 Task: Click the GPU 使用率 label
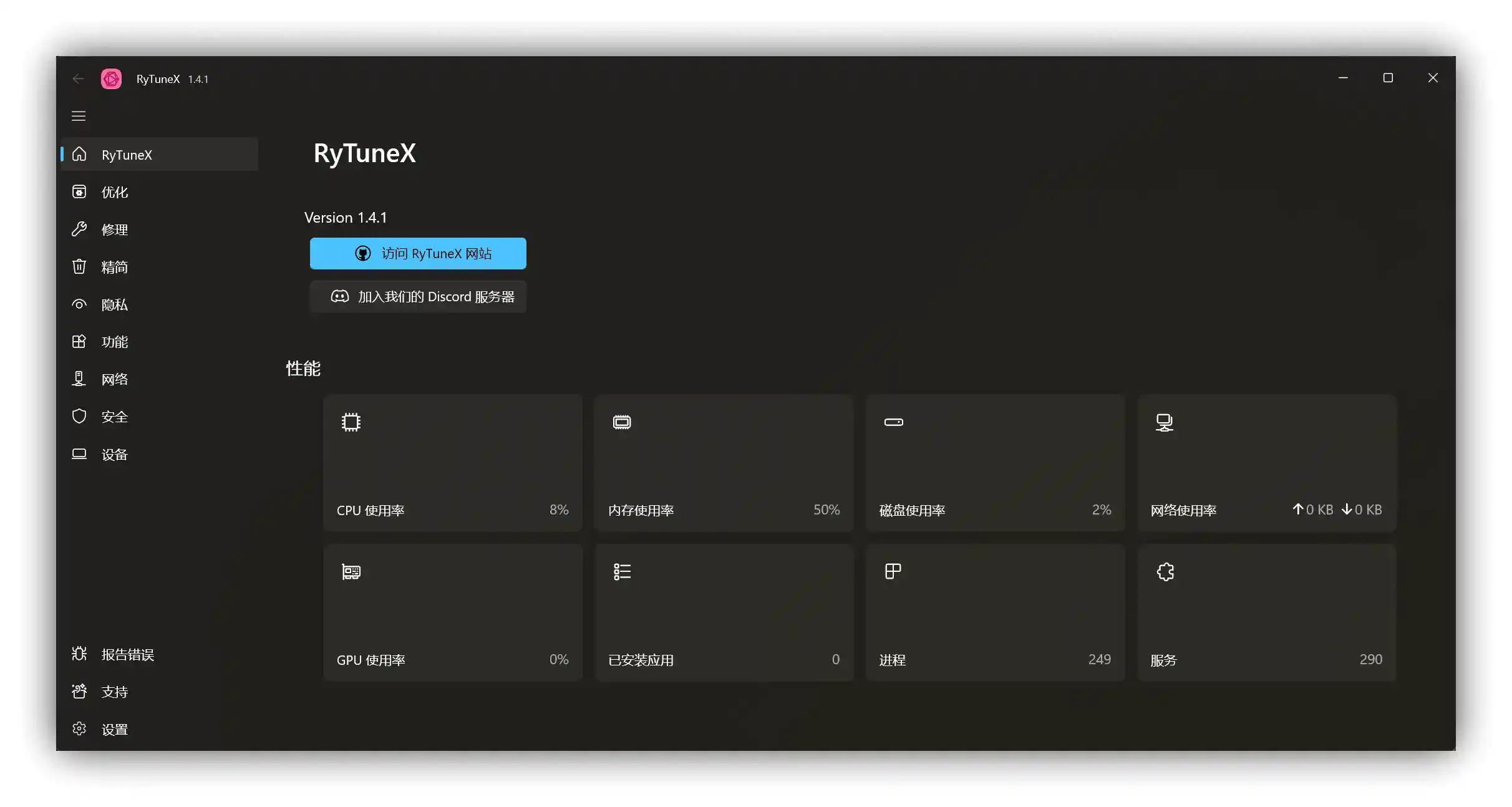pos(371,660)
